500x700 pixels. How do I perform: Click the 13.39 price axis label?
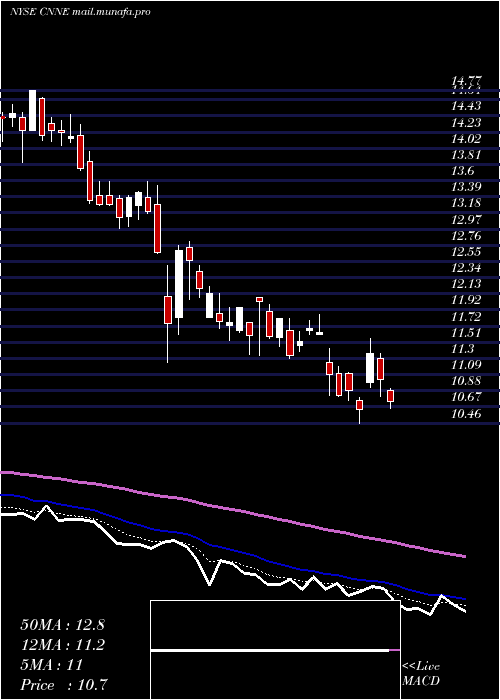tap(466, 187)
